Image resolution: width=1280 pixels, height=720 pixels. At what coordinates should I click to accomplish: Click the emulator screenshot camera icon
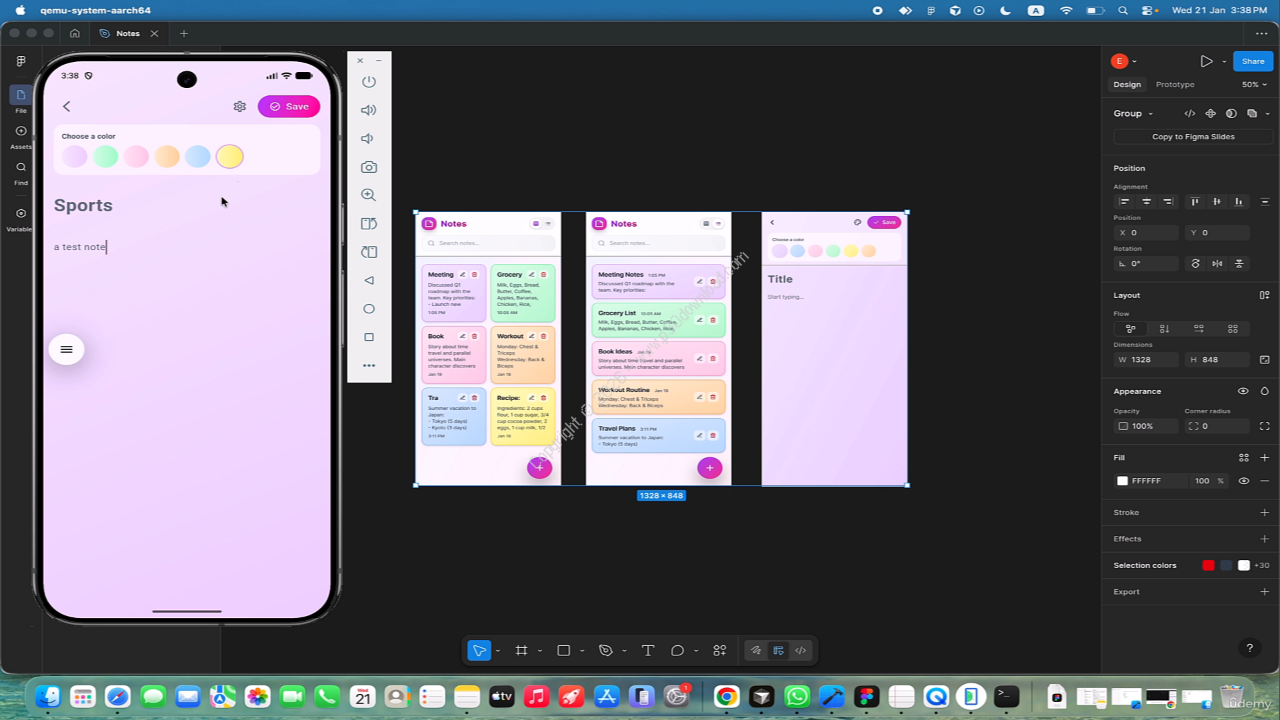point(369,167)
